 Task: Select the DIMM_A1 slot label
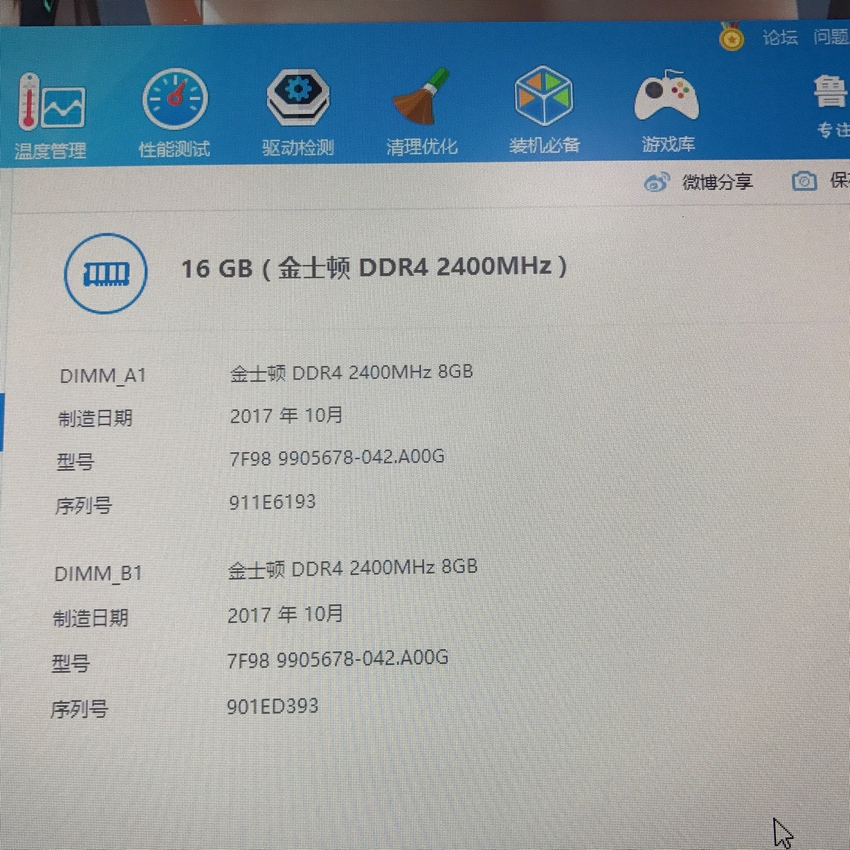click(102, 376)
